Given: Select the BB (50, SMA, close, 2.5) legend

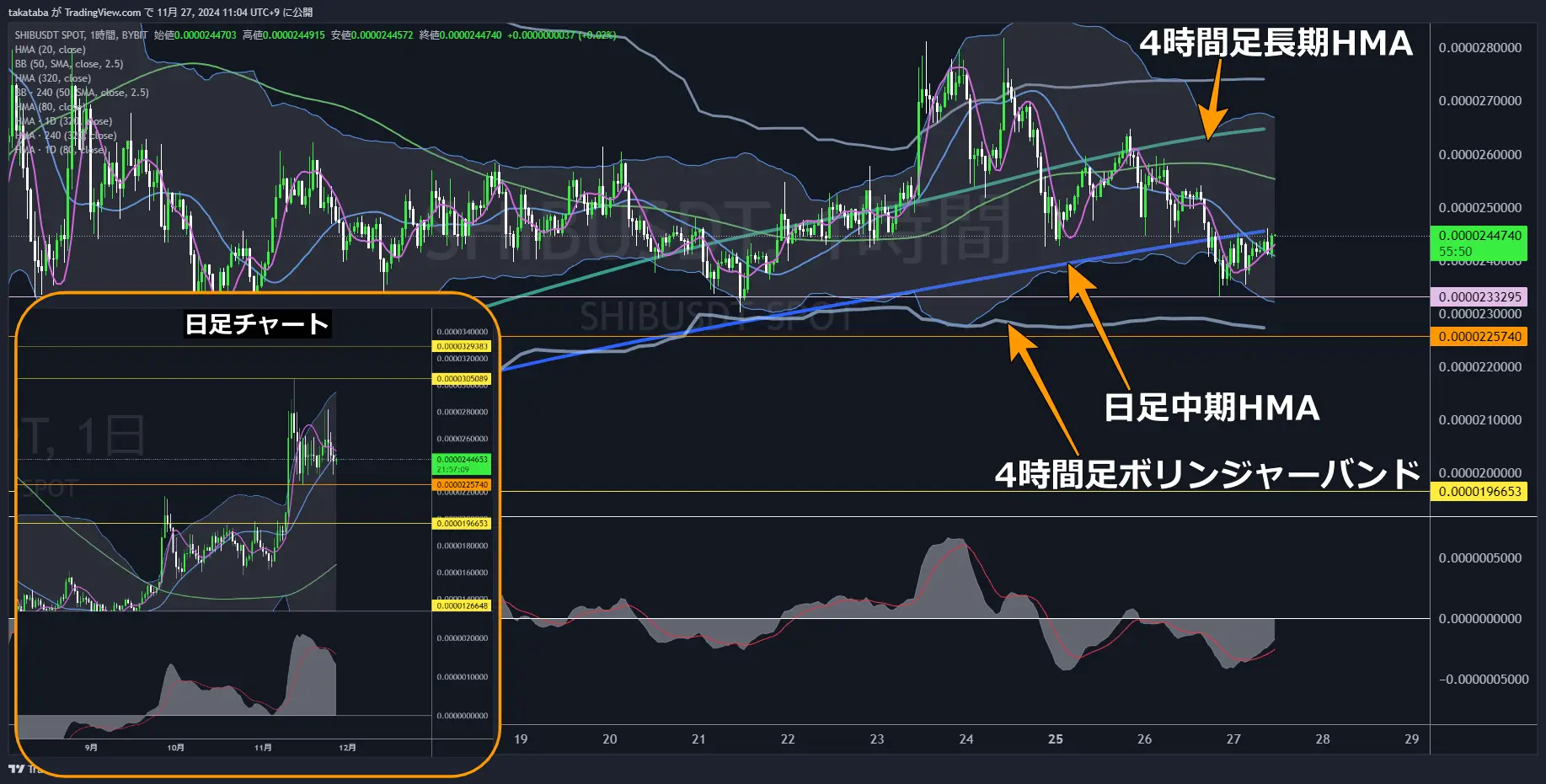Looking at the screenshot, I should pyautogui.click(x=69, y=64).
